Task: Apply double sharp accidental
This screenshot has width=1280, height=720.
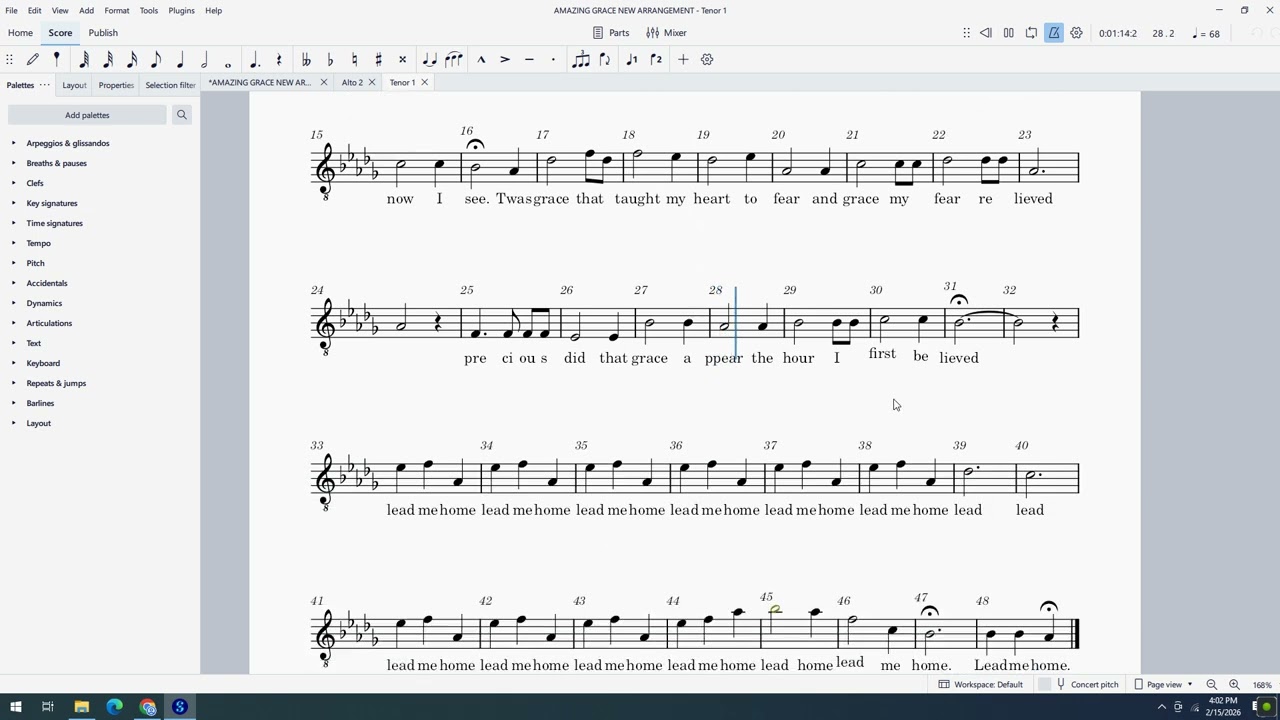Action: [x=402, y=60]
